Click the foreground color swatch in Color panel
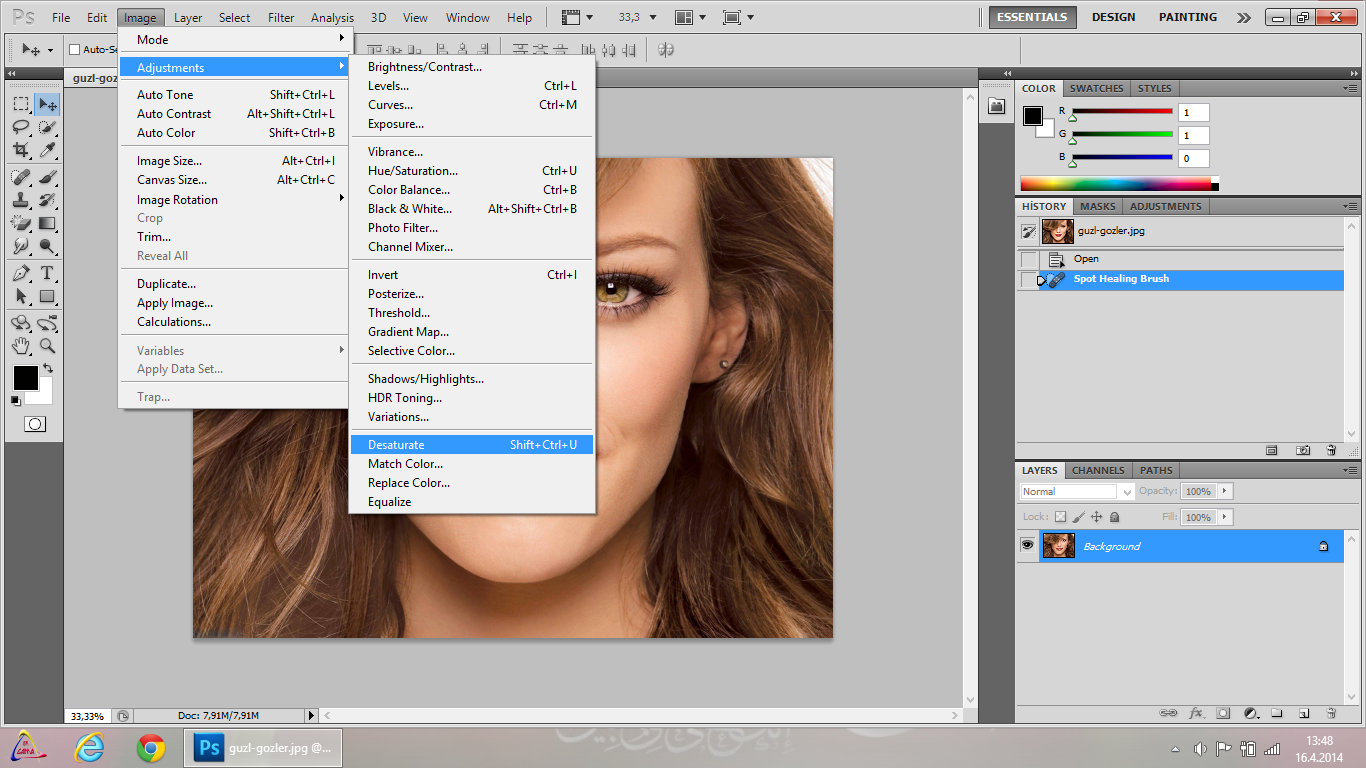 pyautogui.click(x=1032, y=115)
